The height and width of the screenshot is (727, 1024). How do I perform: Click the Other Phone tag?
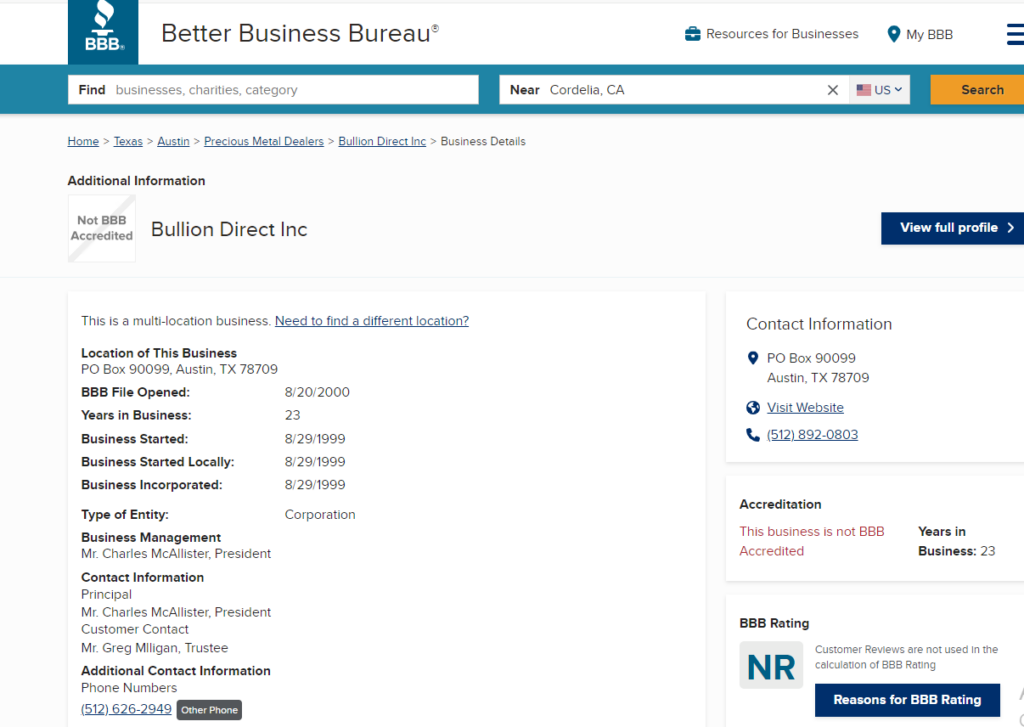tap(209, 710)
